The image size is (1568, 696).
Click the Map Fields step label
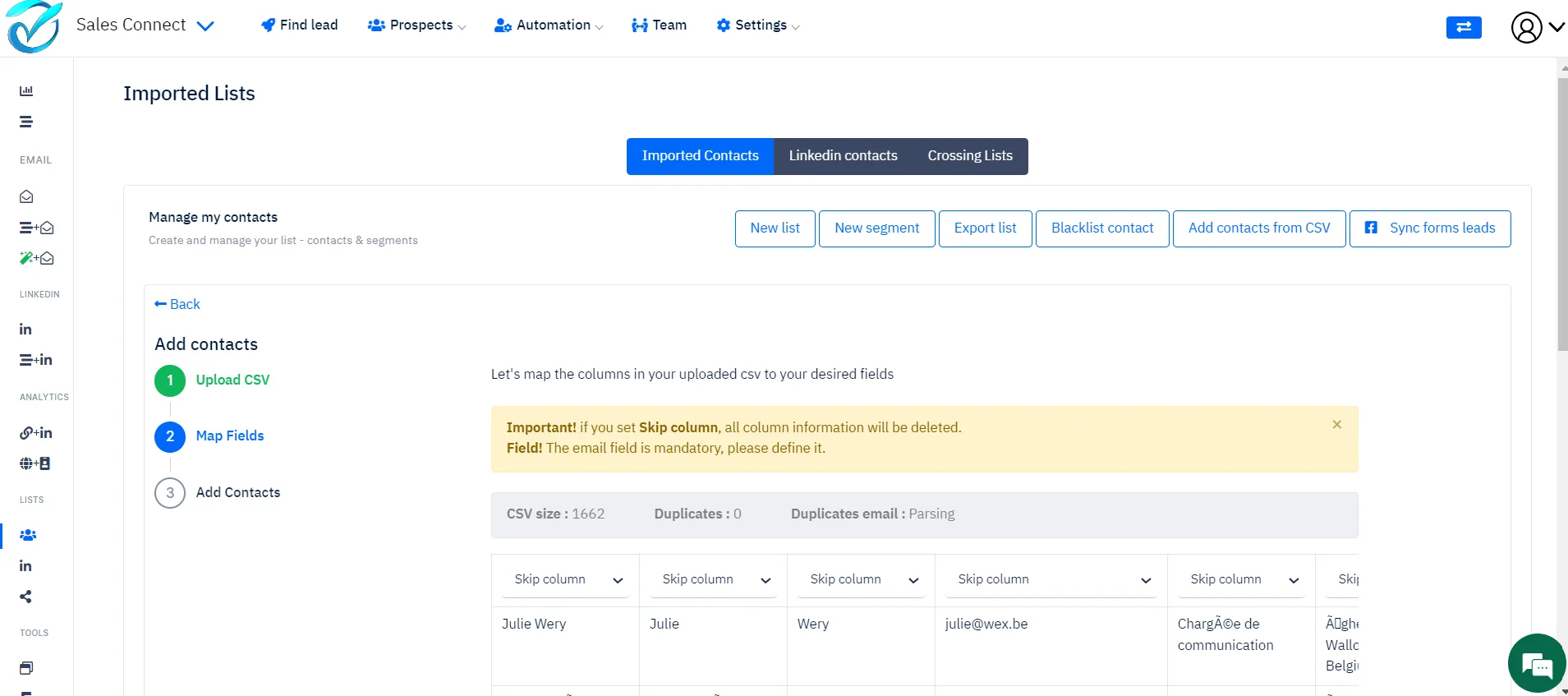pyautogui.click(x=230, y=436)
